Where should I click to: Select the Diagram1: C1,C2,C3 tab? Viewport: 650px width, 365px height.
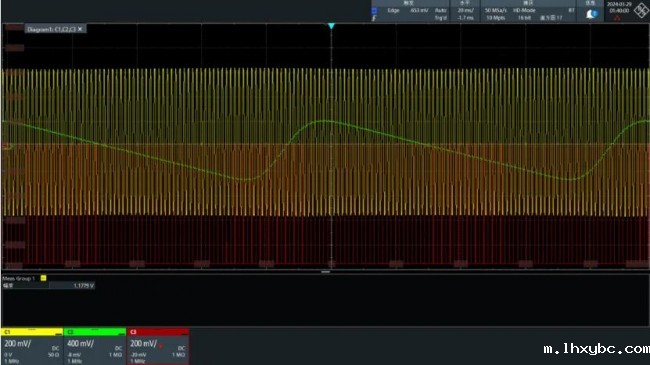click(x=51, y=29)
